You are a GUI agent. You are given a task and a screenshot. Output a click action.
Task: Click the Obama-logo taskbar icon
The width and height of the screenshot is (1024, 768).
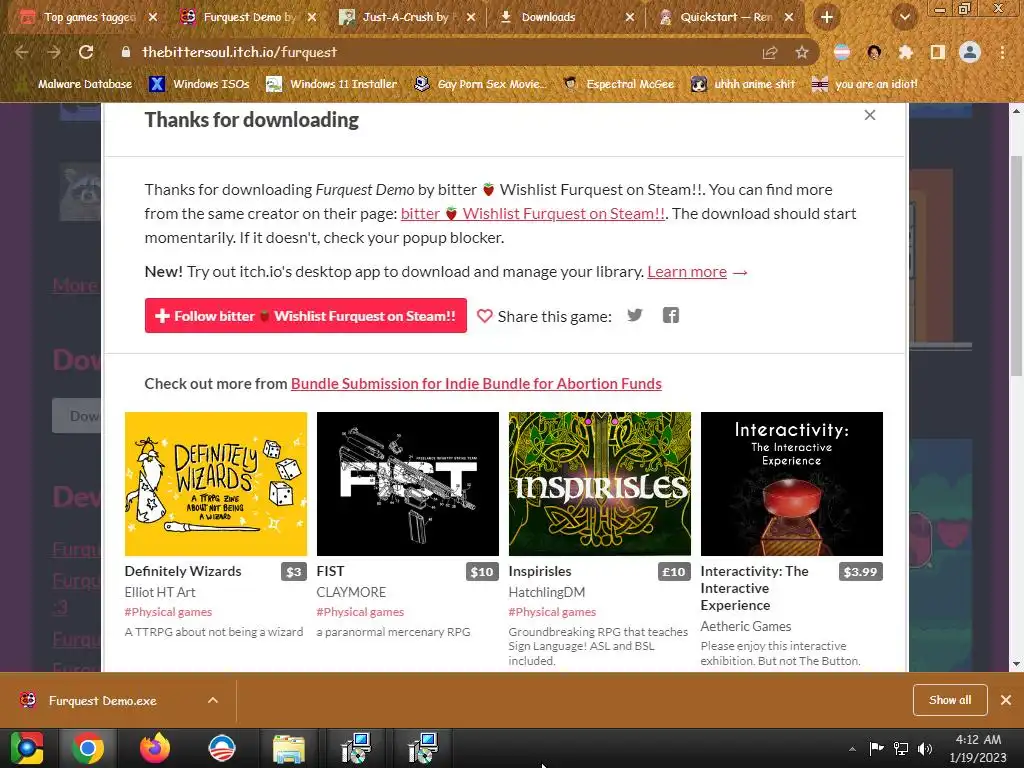coord(221,748)
